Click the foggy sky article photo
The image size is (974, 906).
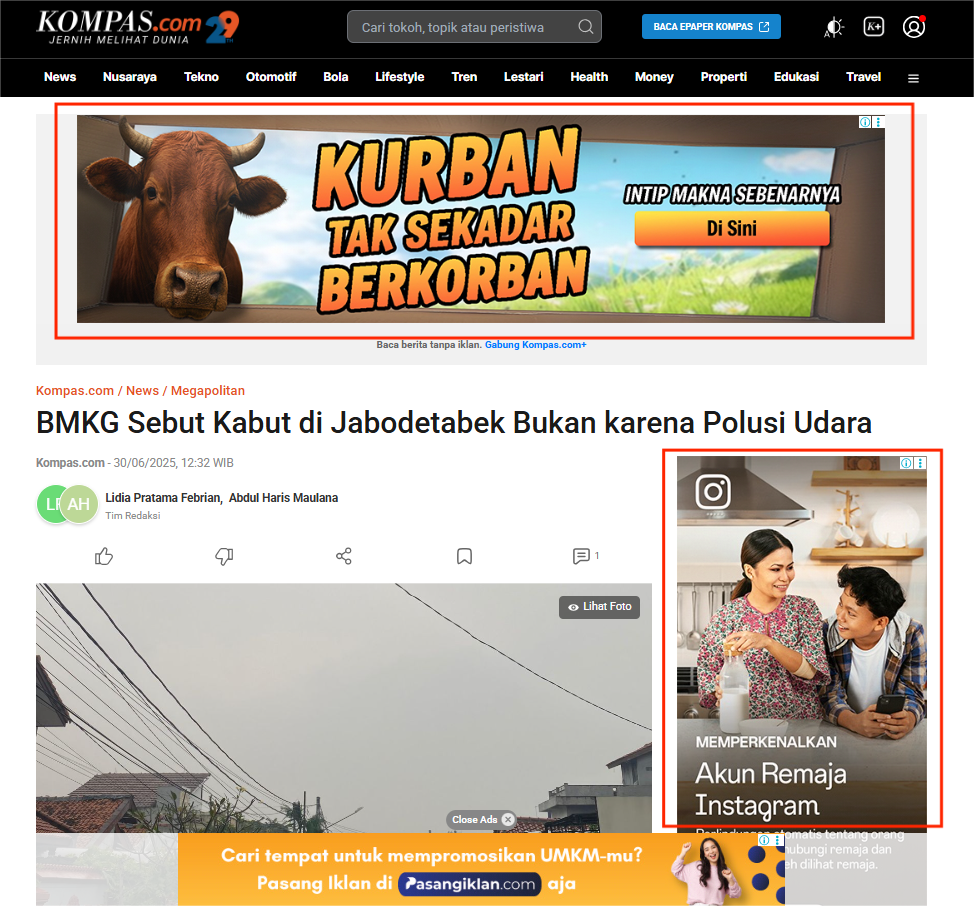coord(344,707)
